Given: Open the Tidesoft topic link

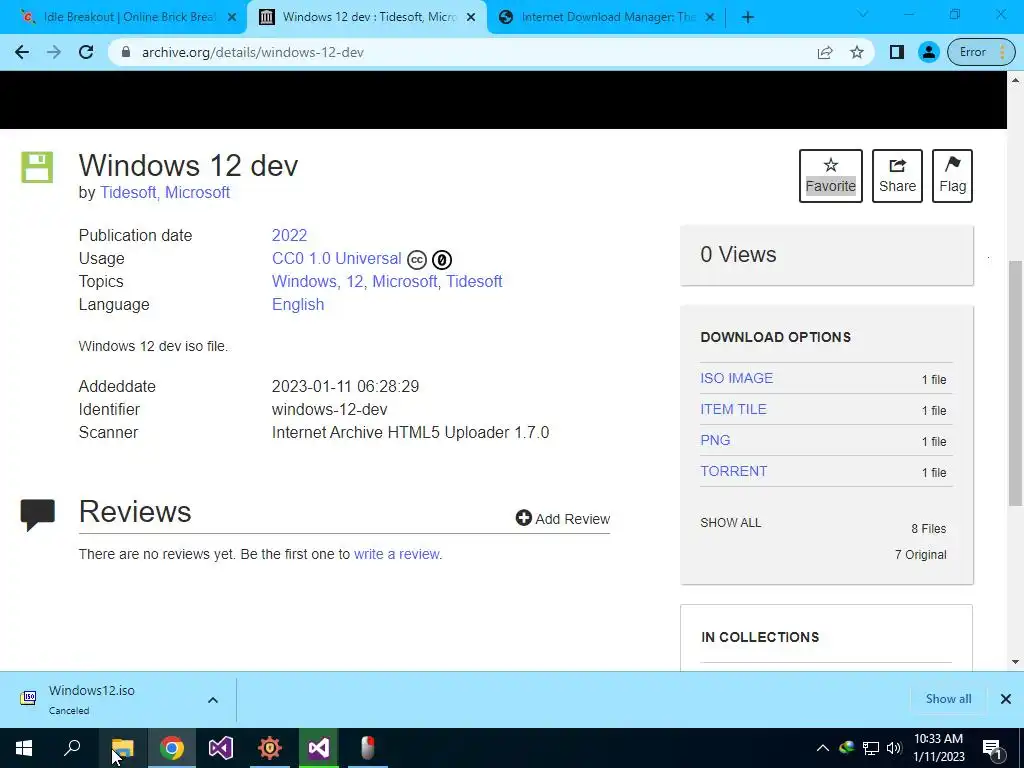Looking at the screenshot, I should [474, 281].
